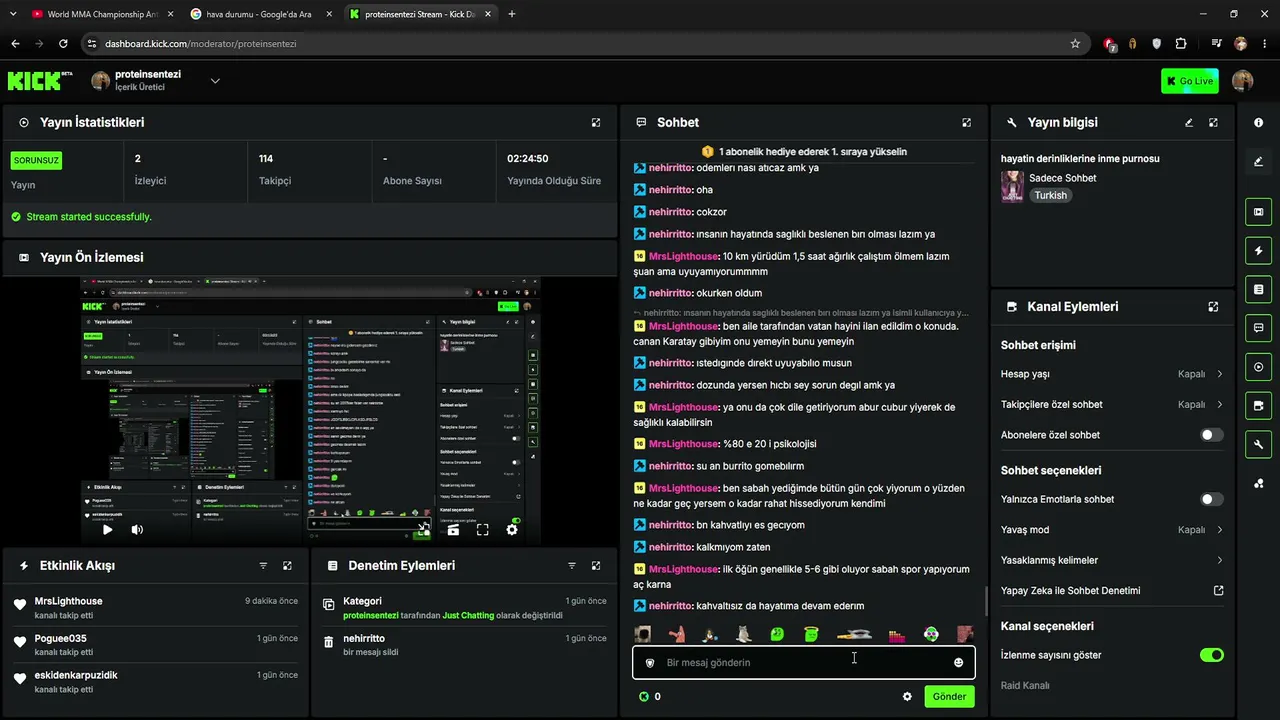
Task: Expand the Hesap yaşı setting
Action: [1112, 374]
